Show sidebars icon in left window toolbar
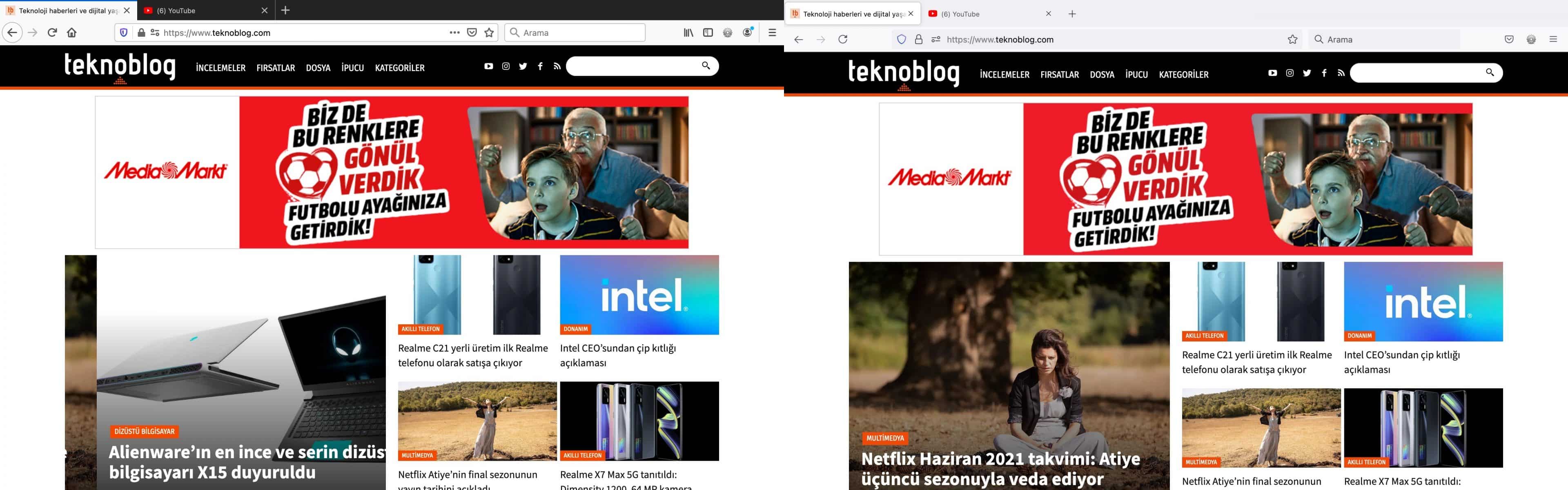This screenshot has height=490, width=1568. tap(708, 32)
